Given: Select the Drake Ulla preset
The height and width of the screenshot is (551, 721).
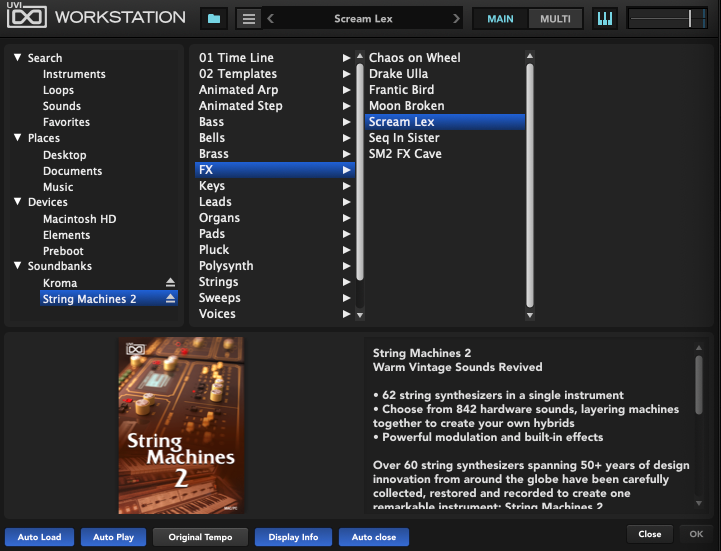Looking at the screenshot, I should pos(445,74).
